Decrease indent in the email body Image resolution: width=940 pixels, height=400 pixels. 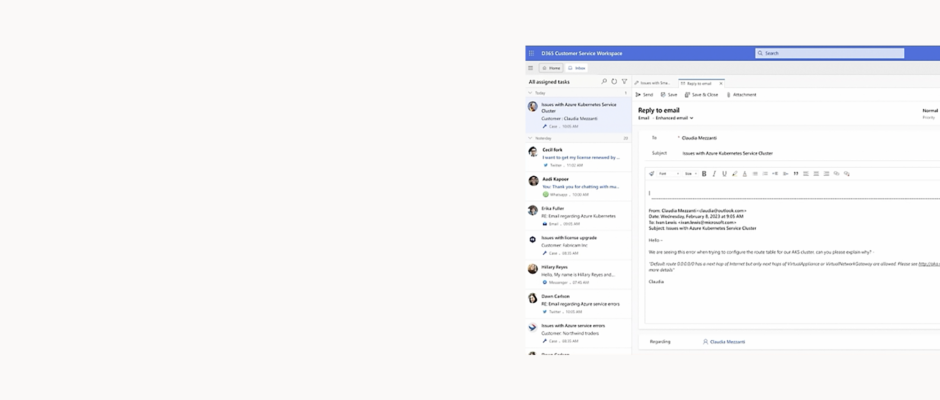(775, 174)
